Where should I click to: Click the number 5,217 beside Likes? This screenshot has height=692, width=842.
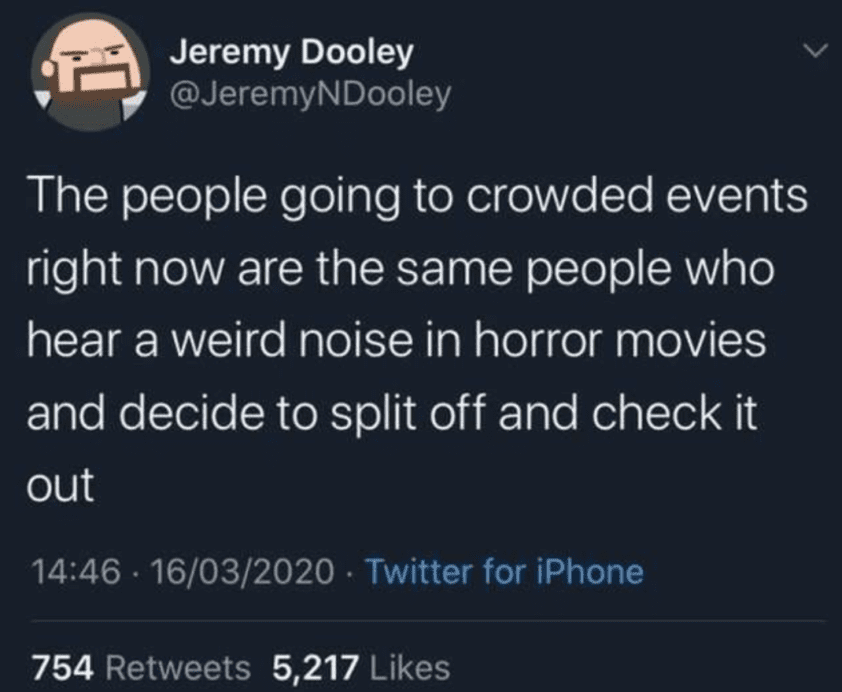[x=315, y=668]
